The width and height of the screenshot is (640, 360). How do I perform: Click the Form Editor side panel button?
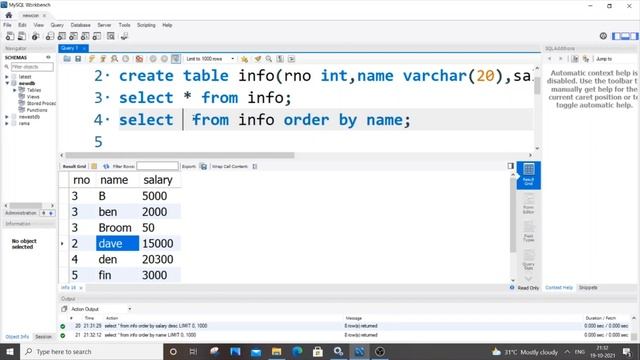529,204
